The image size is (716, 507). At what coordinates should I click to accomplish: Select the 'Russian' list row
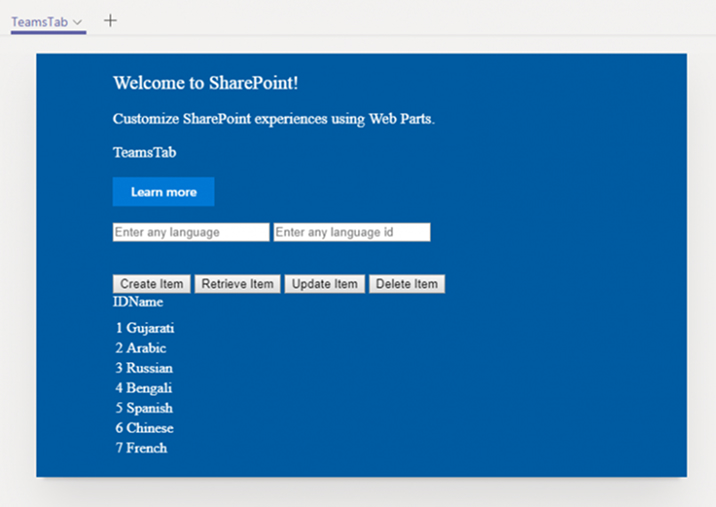144,368
